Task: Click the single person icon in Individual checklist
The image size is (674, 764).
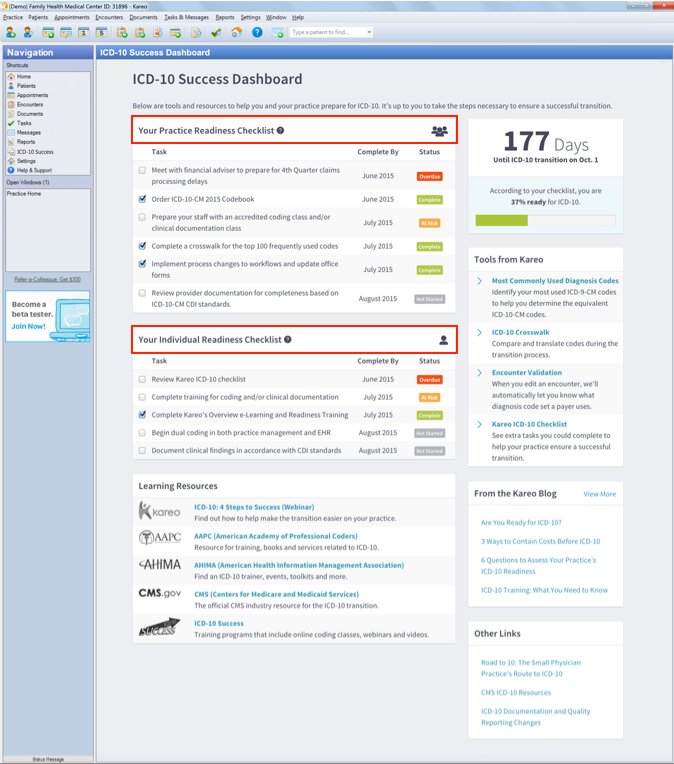Action: point(444,340)
